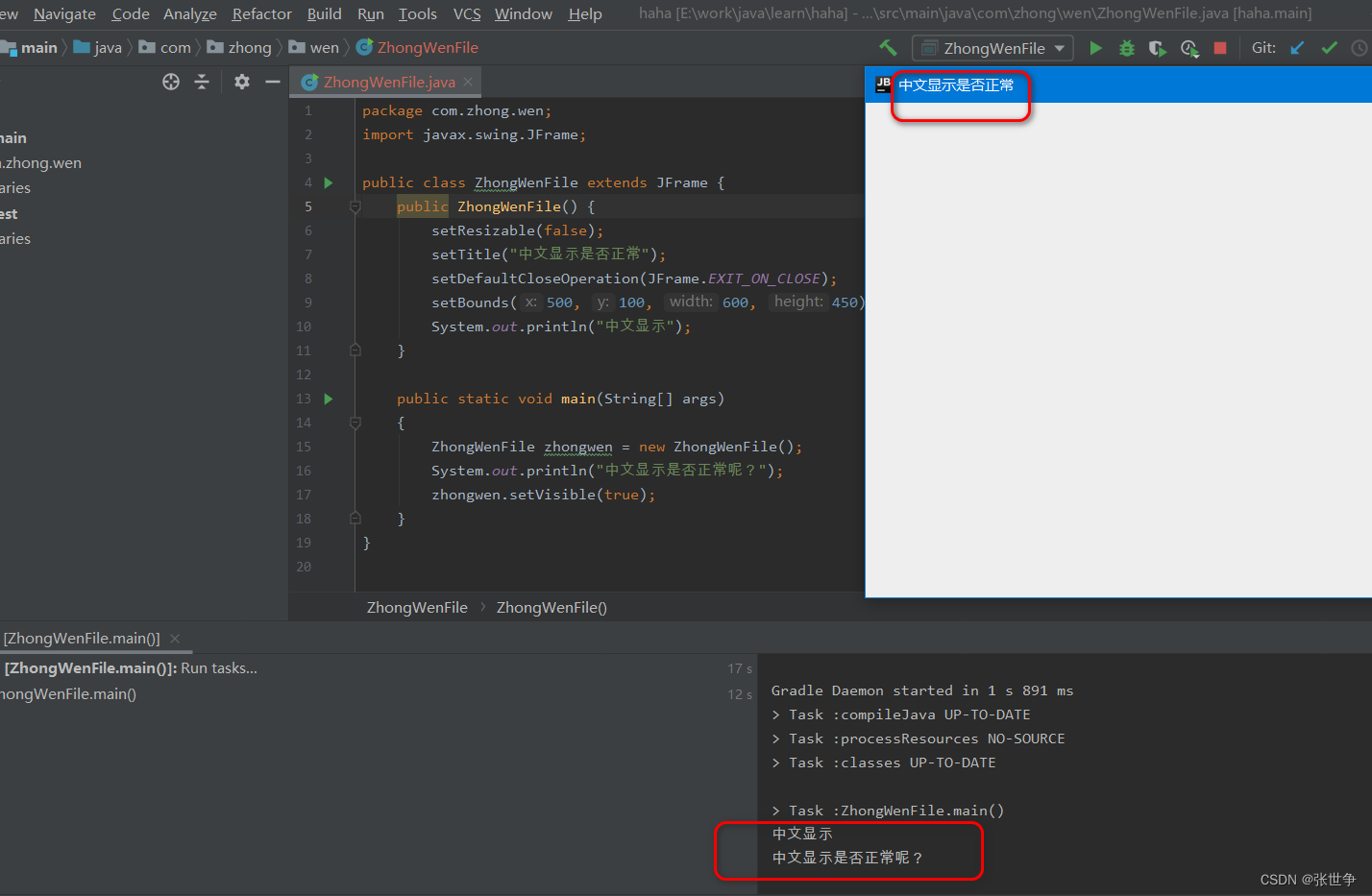Click the ZhongWenFile() breadcrumb below the editor
Image resolution: width=1372 pixels, height=896 pixels.
(551, 607)
